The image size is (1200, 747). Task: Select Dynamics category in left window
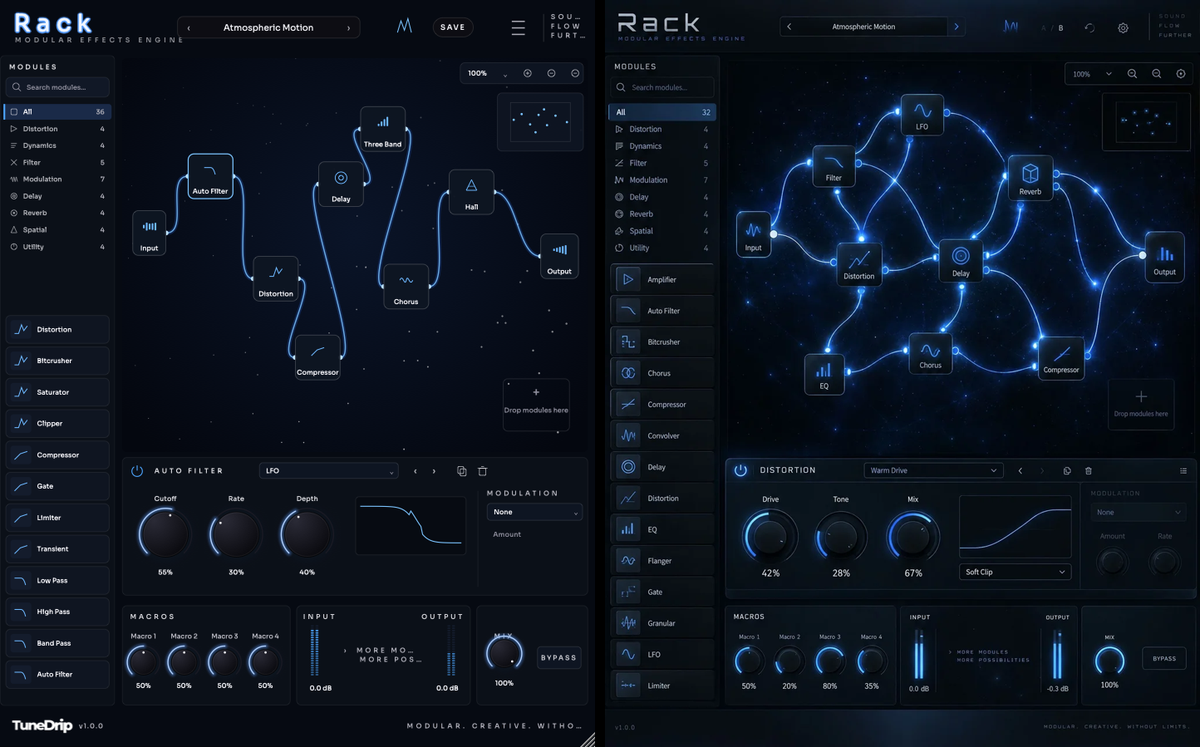tap(57, 146)
